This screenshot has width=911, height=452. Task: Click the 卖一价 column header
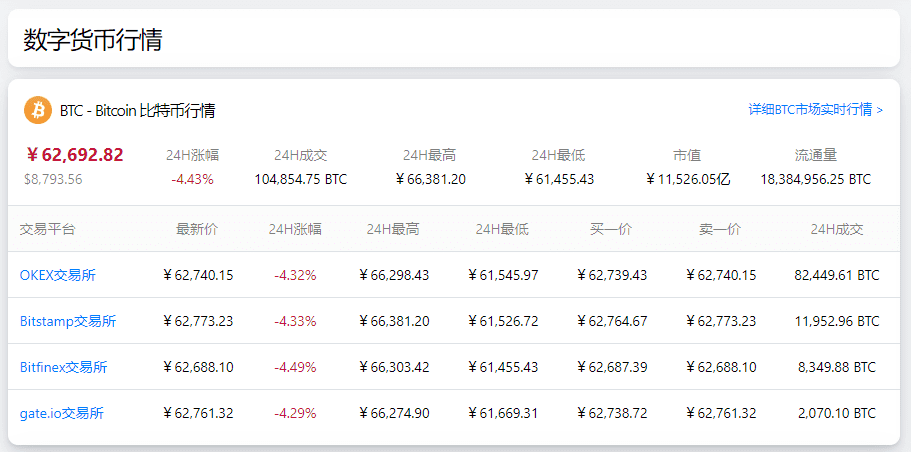click(x=720, y=229)
